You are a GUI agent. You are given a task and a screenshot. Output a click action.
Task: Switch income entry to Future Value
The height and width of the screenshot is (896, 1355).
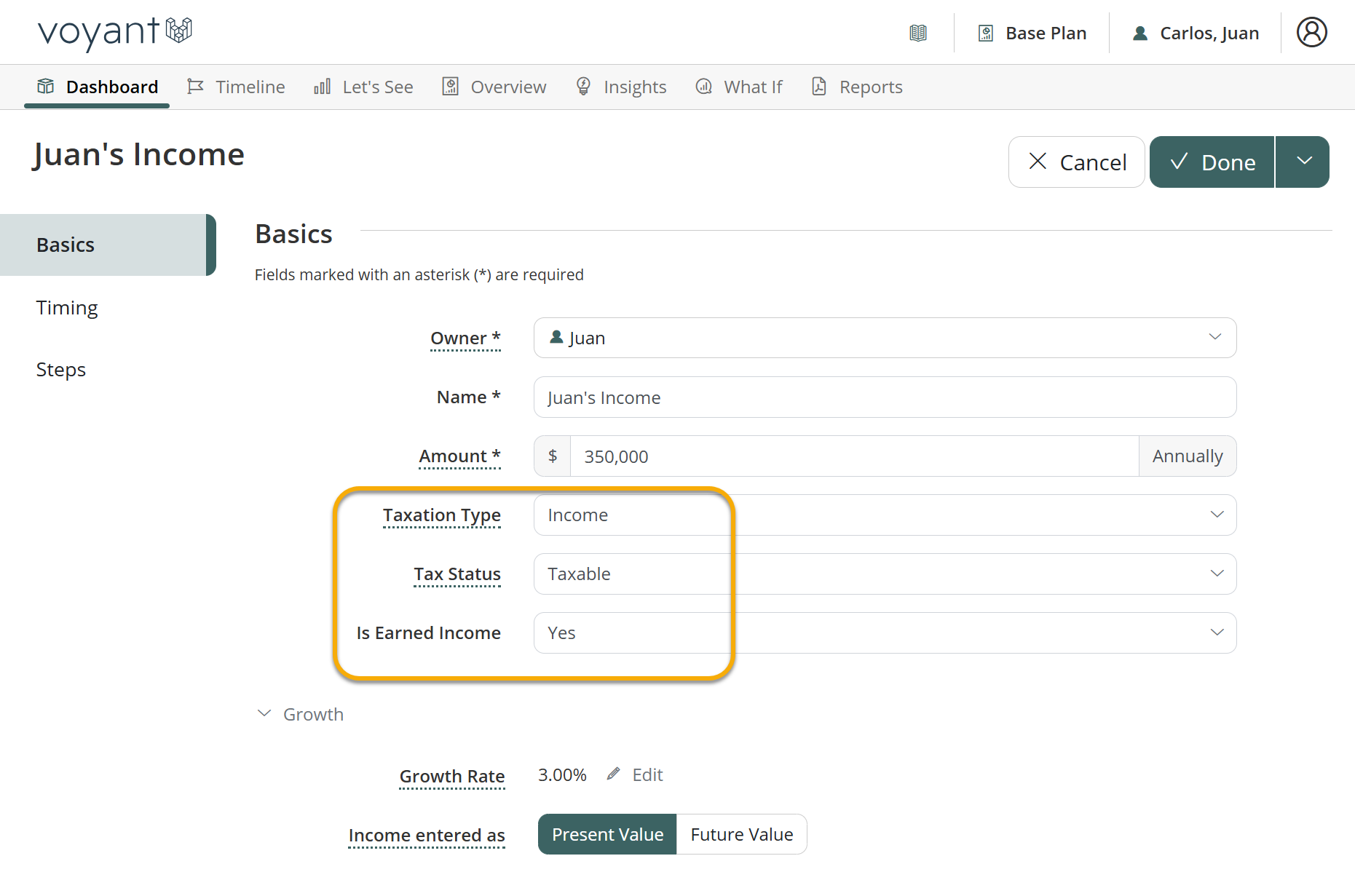click(741, 834)
